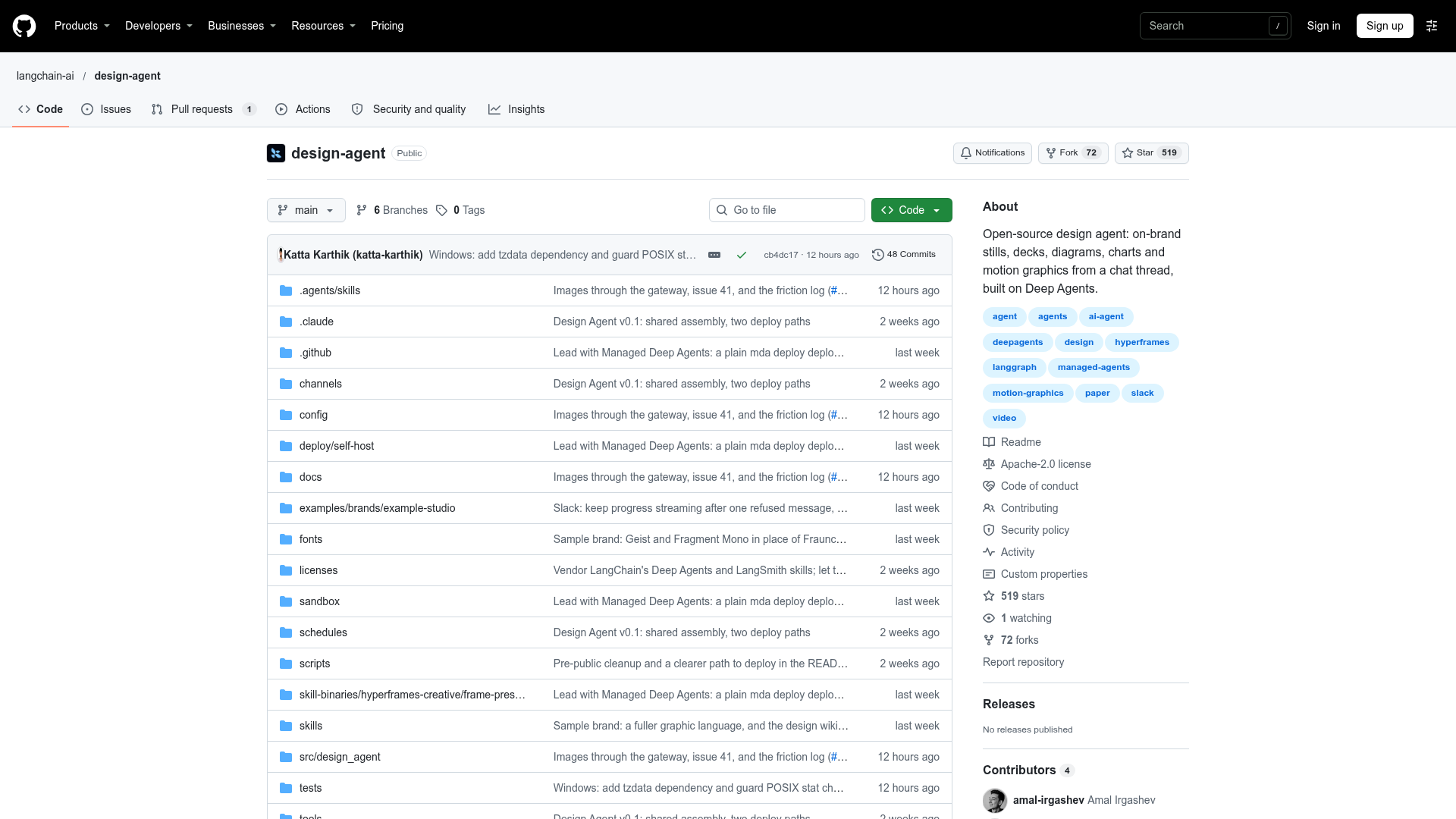Open the settings sliders icon beside Sign up
Viewport: 1456px width, 819px height.
pyautogui.click(x=1432, y=26)
